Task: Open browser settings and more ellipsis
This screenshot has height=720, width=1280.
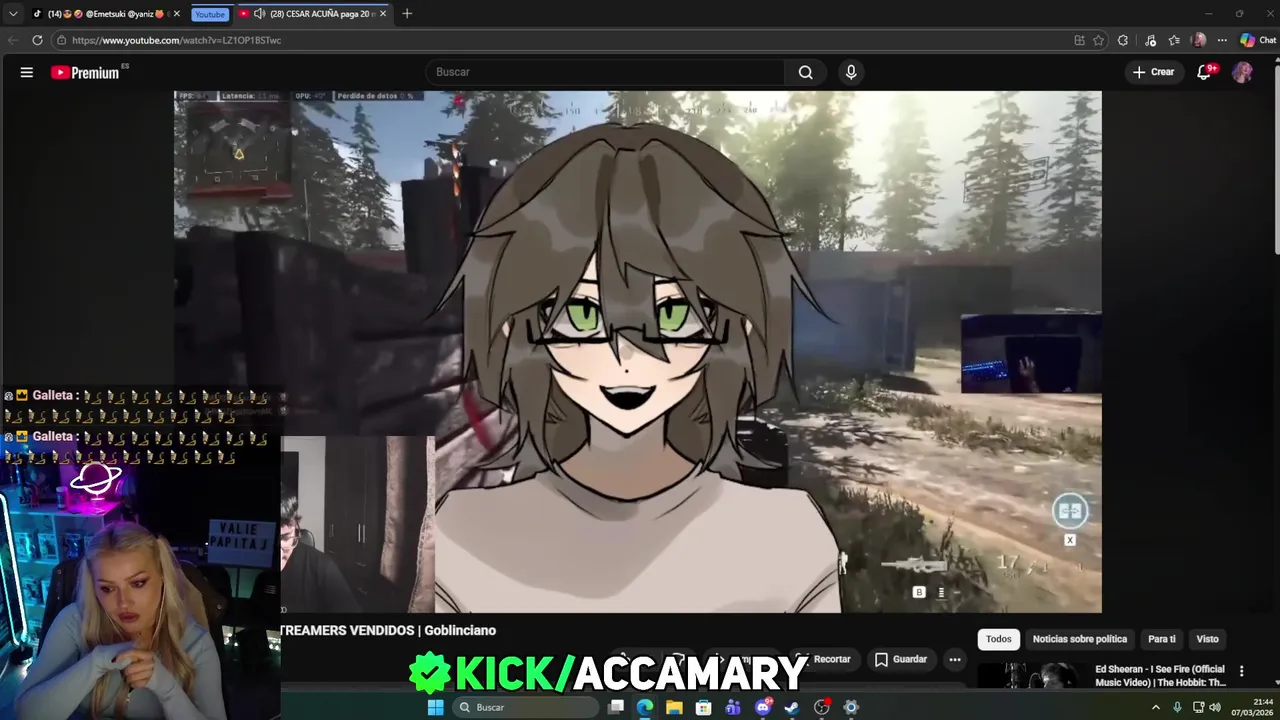Action: [x=1222, y=40]
